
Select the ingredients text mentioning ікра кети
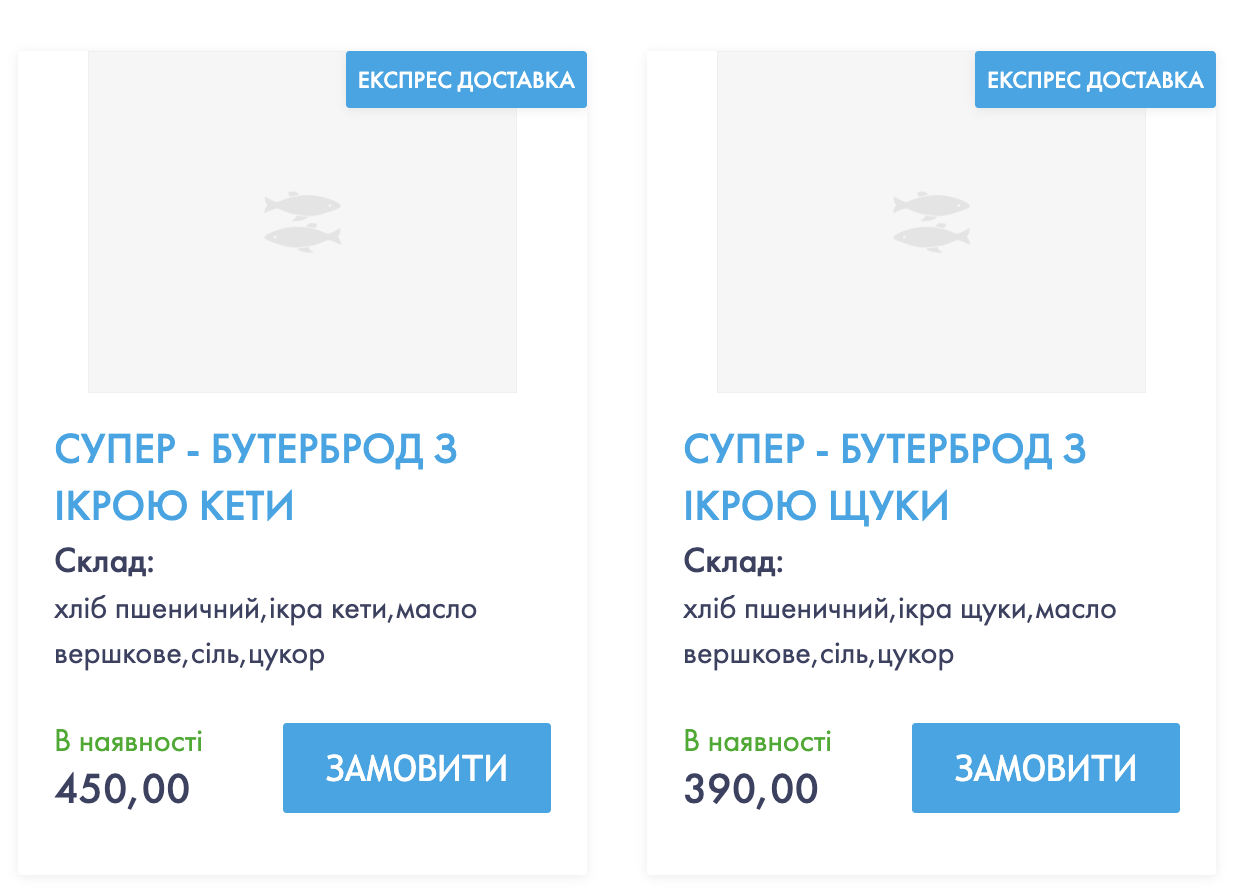click(x=266, y=632)
